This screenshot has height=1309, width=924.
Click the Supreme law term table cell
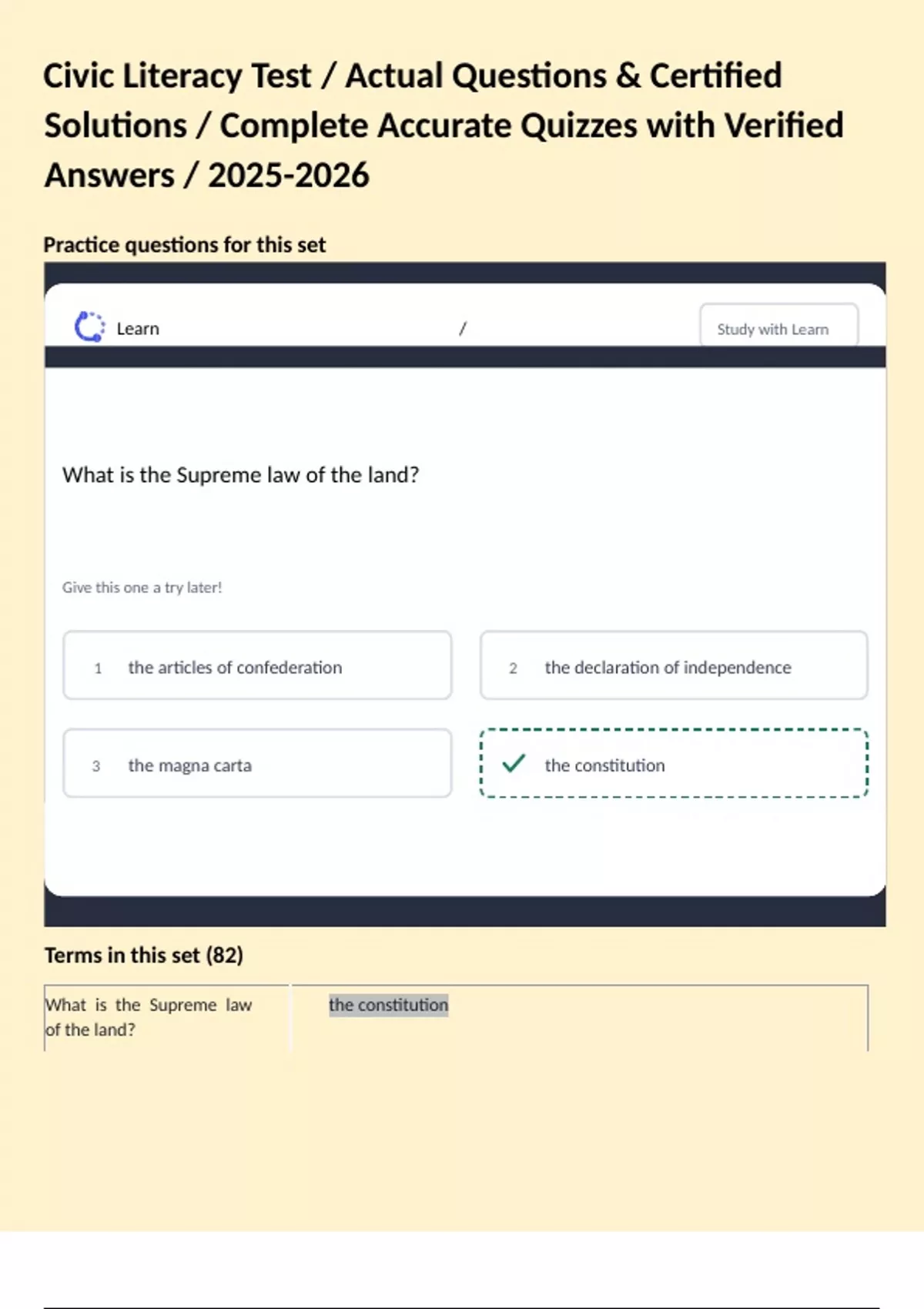(x=149, y=1017)
